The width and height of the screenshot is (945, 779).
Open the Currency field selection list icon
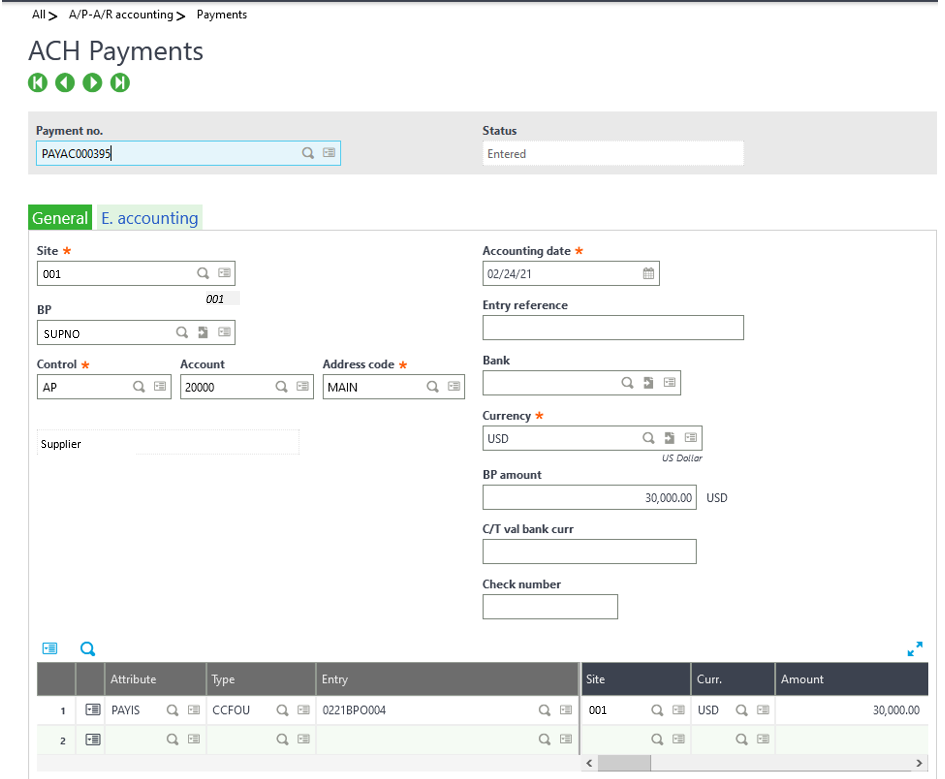(690, 438)
